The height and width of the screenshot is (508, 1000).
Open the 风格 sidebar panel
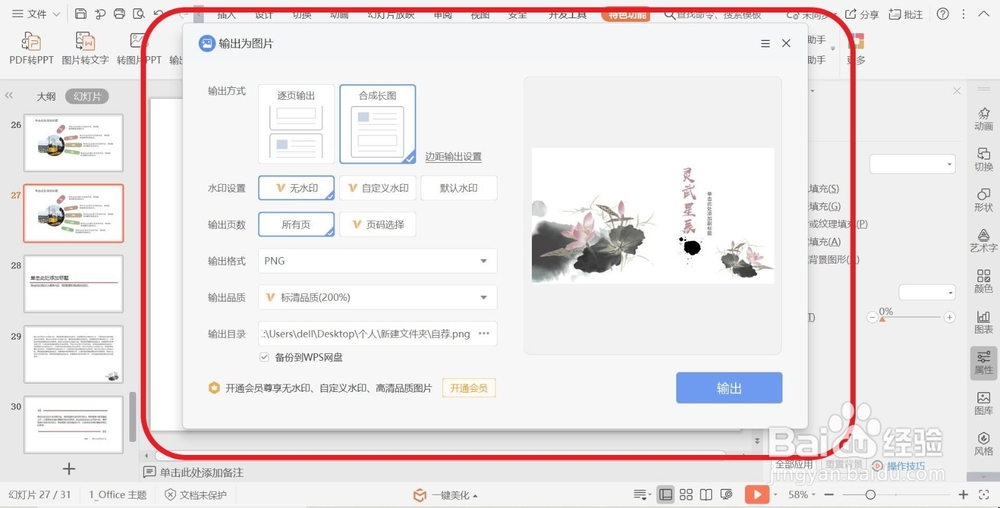[x=983, y=444]
